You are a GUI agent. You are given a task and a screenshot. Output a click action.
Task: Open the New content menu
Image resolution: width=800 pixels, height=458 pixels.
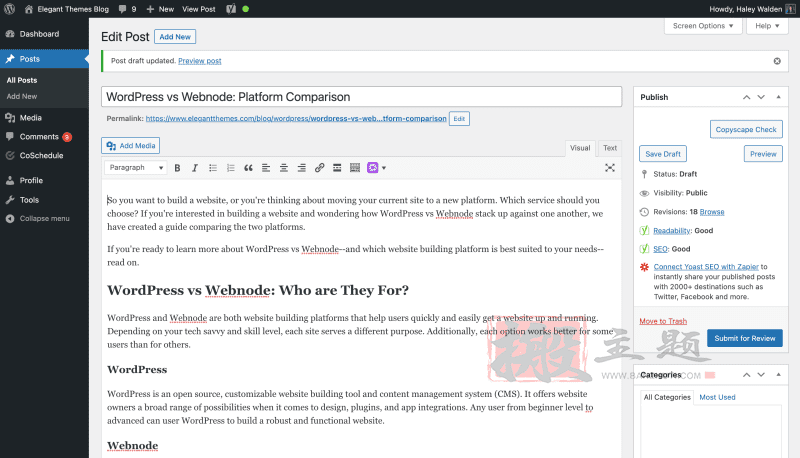(x=160, y=9)
